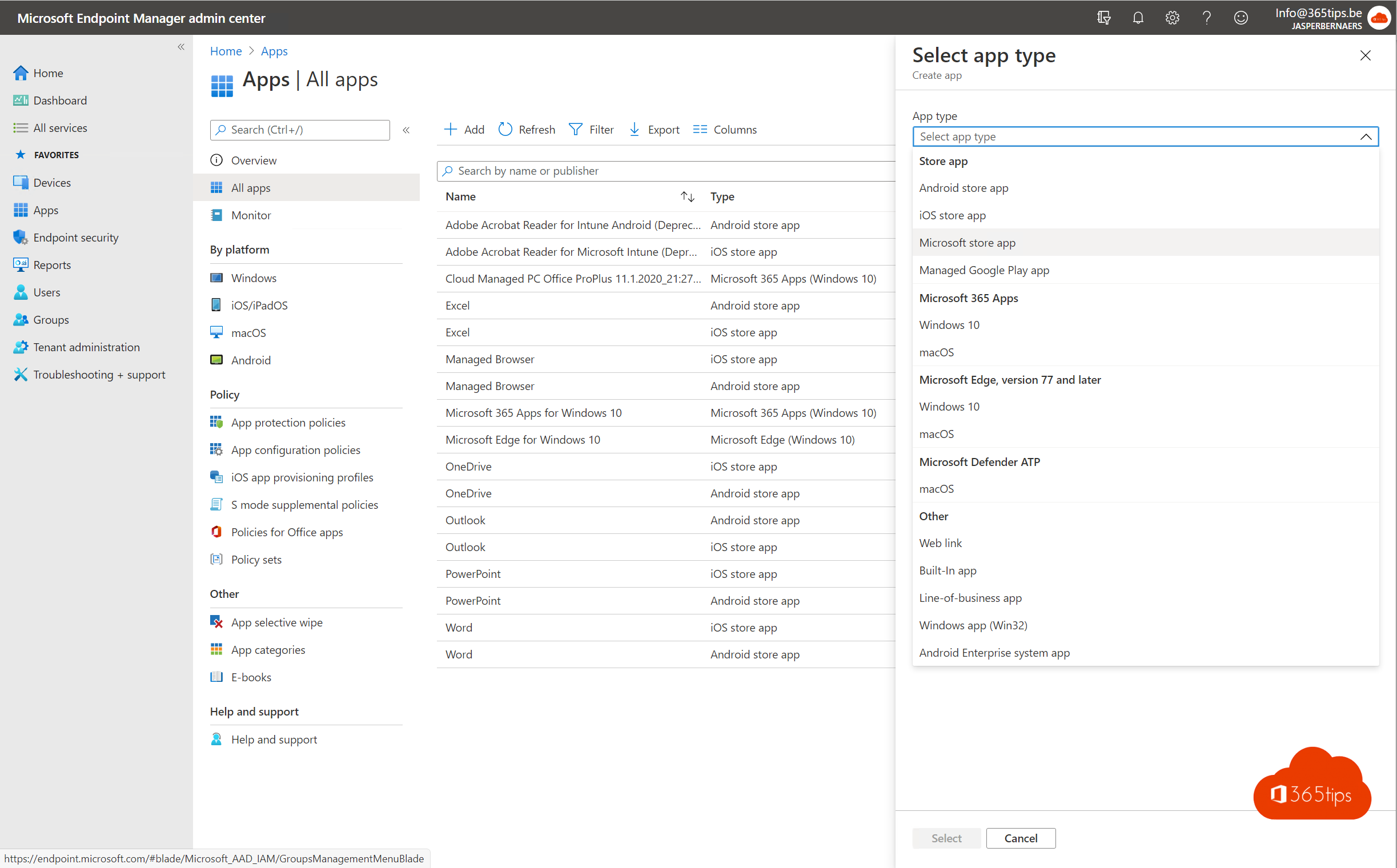Viewport: 1397px width, 868px height.
Task: Expand the By platform Android section
Action: [x=251, y=359]
